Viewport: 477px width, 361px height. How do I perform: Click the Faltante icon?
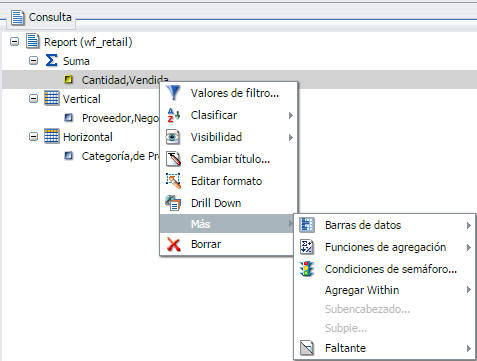pyautogui.click(x=307, y=348)
